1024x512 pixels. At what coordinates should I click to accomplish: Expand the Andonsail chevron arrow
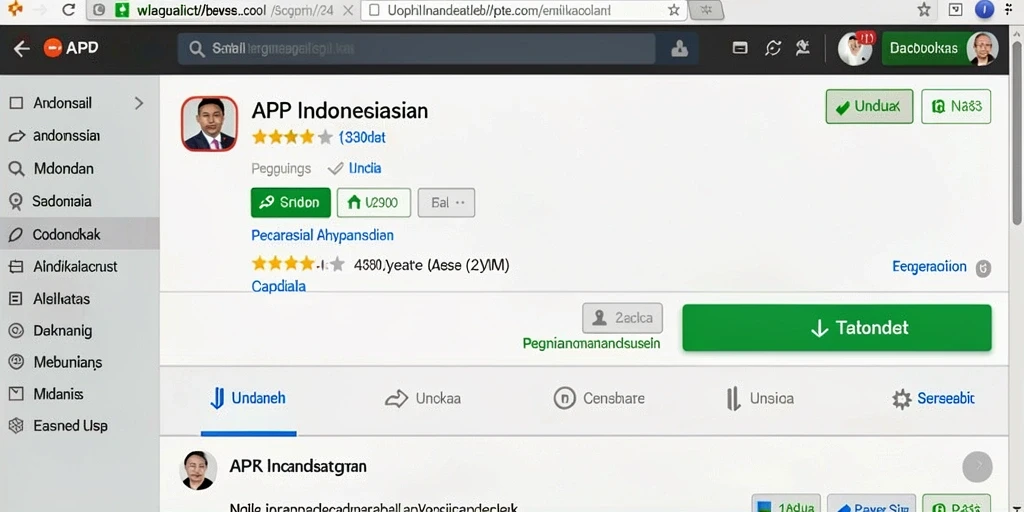pyautogui.click(x=138, y=103)
